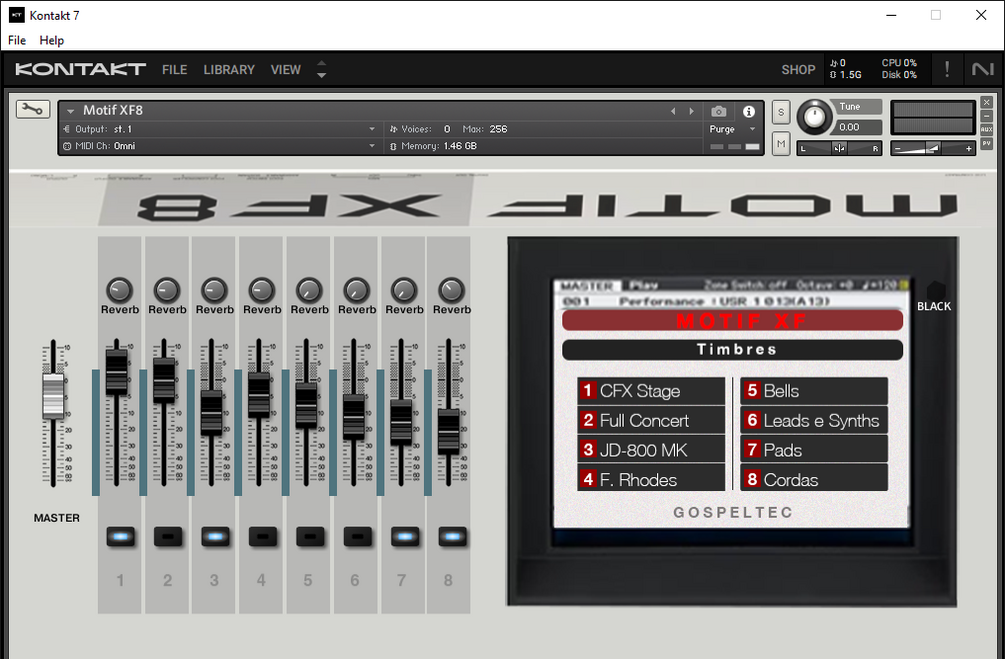
Task: Mute instrument with the M button
Action: (x=781, y=144)
